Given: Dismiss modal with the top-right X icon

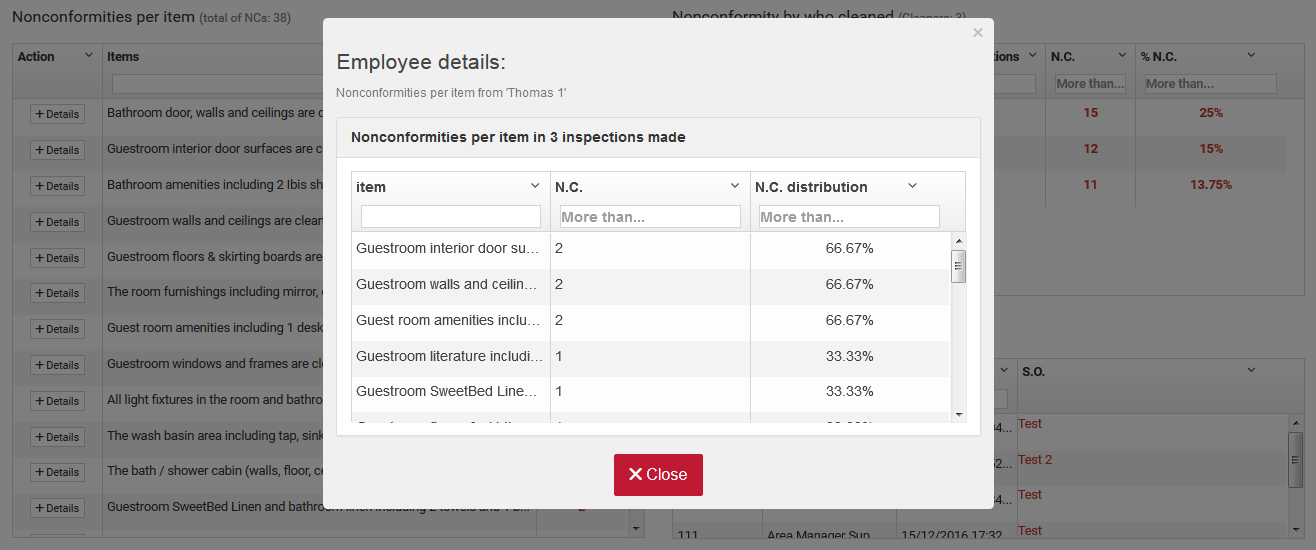Looking at the screenshot, I should (977, 33).
